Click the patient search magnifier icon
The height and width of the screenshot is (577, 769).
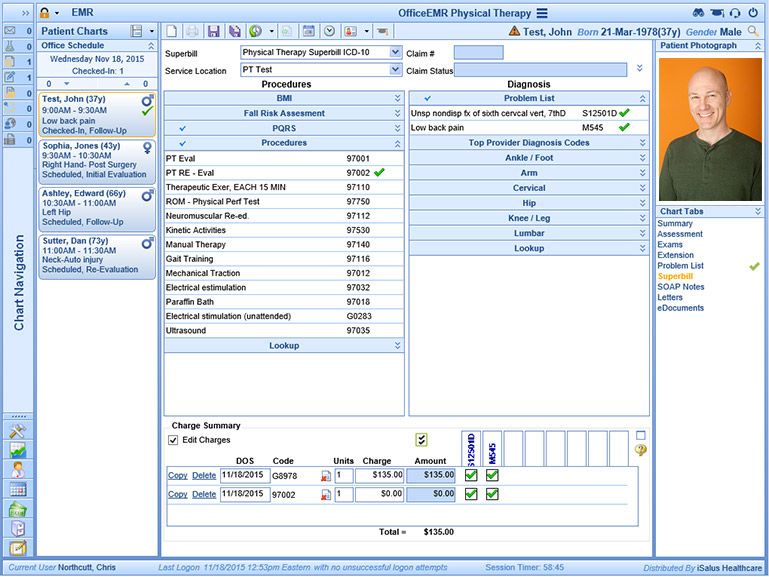point(753,31)
